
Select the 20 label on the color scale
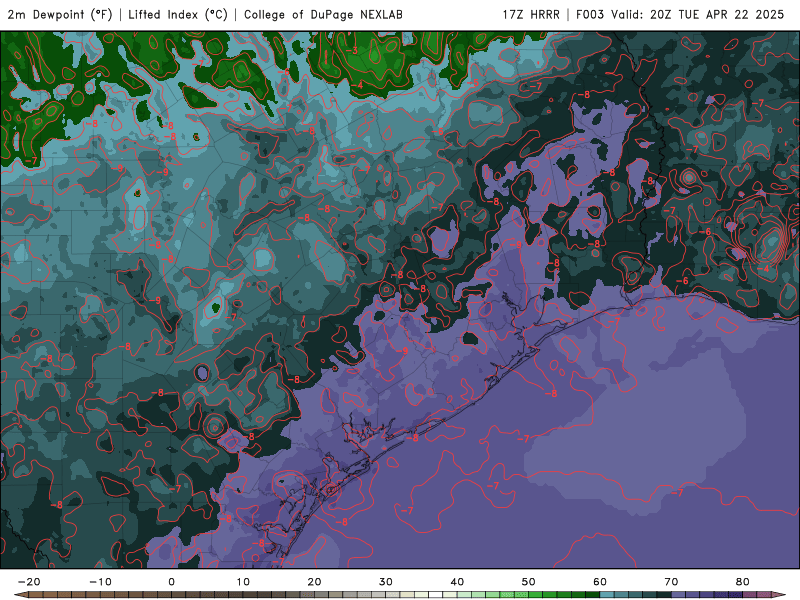click(314, 582)
